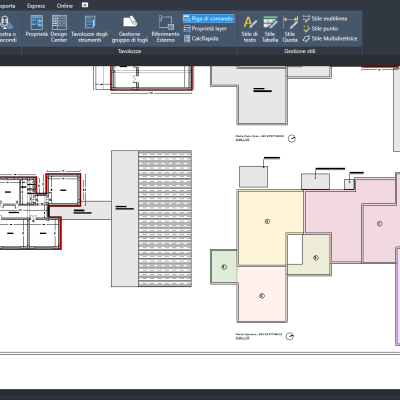Select the small green room region marker
This screenshot has height=400, width=400.
click(224, 267)
